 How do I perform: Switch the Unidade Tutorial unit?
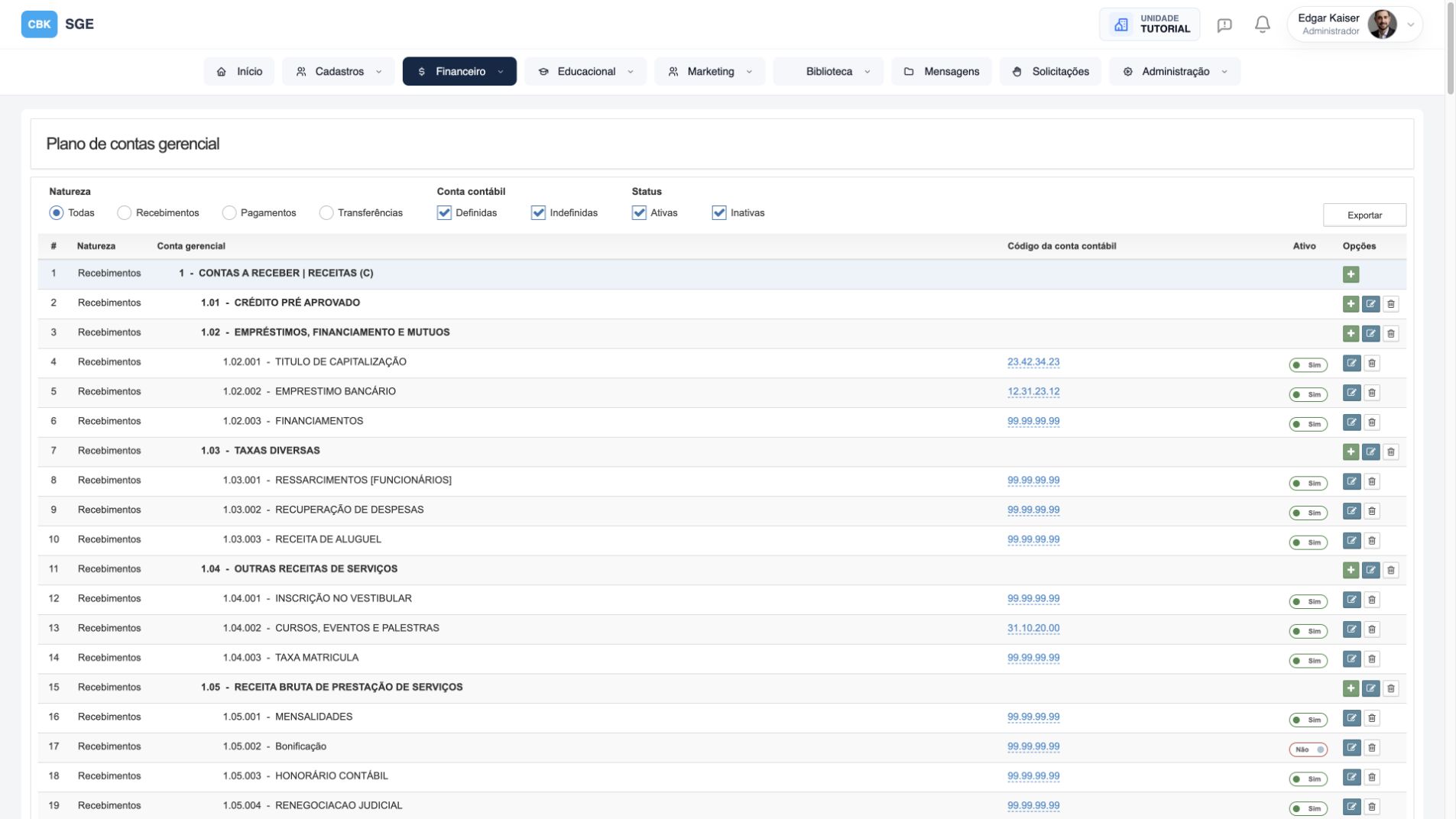pyautogui.click(x=1150, y=24)
